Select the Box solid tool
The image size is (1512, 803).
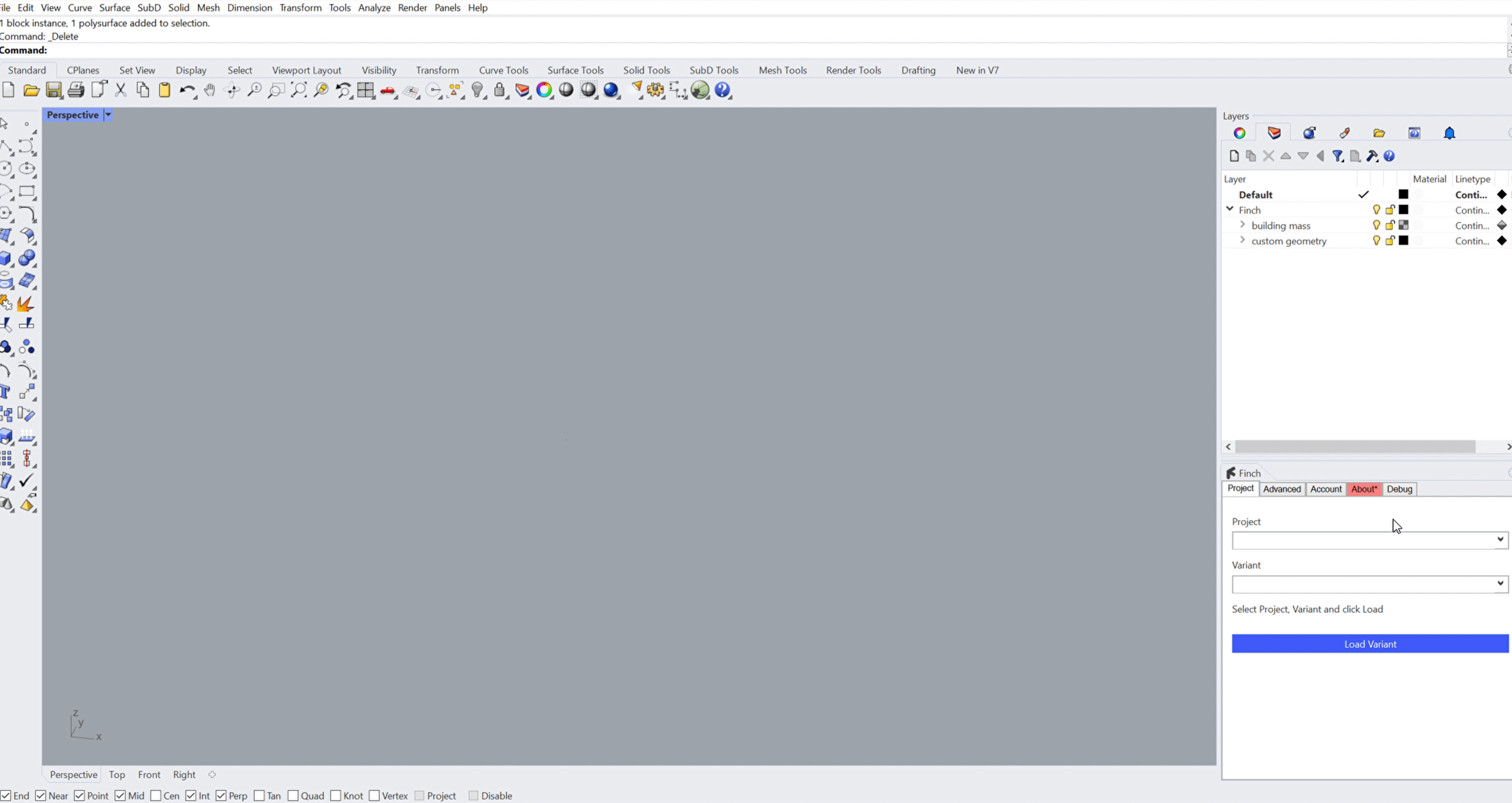pos(6,258)
